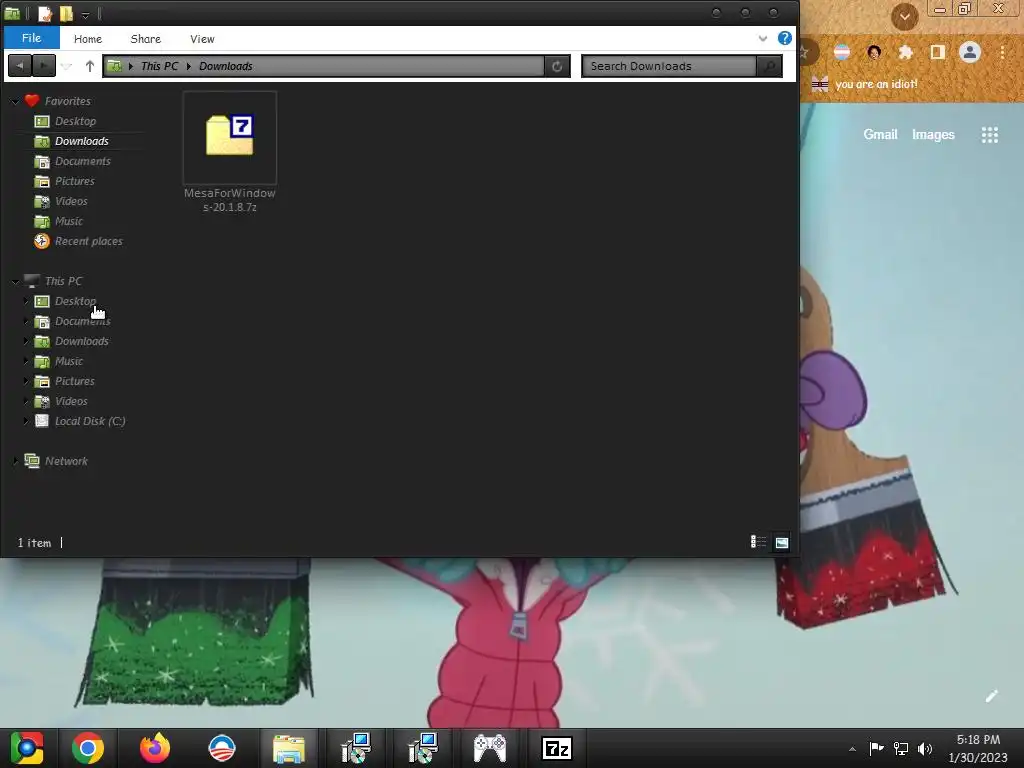Open Documents under Favorites
1024x768 pixels.
tap(82, 161)
